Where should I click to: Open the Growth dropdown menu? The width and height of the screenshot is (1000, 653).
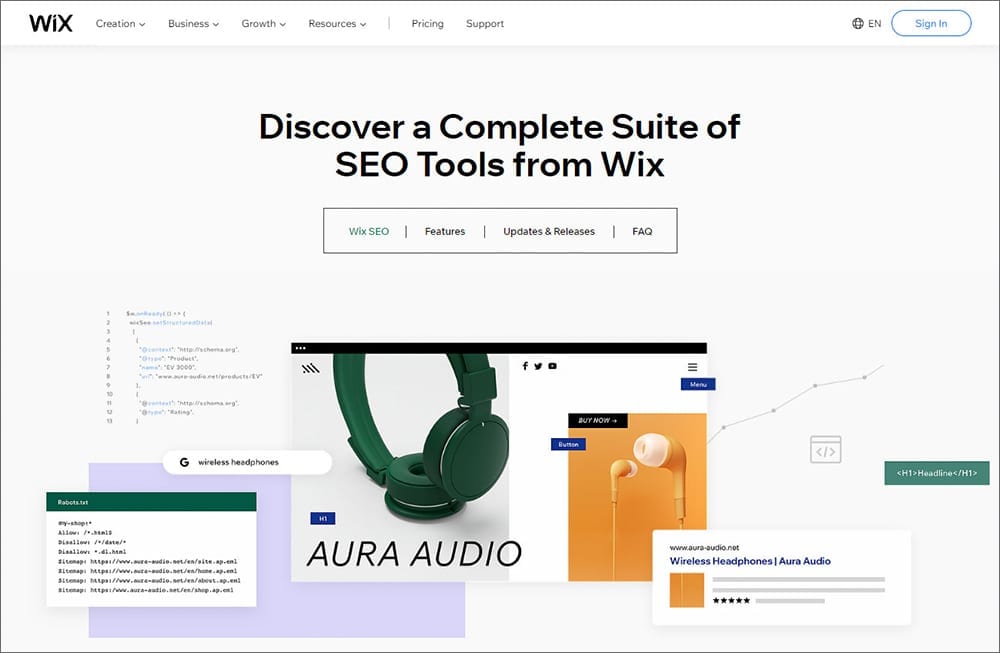pos(263,24)
